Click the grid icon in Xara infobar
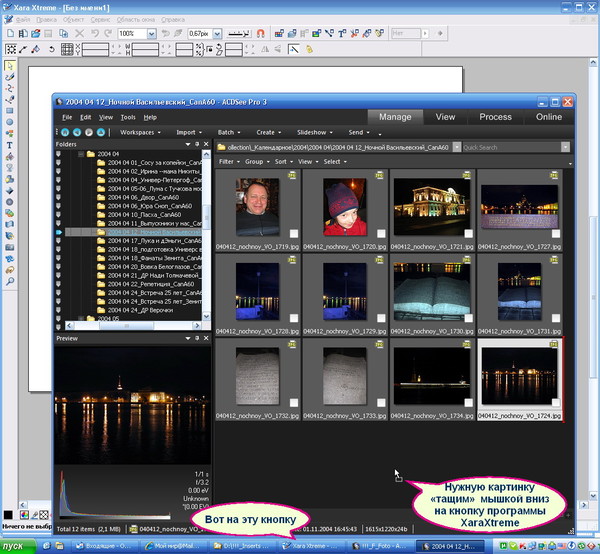The image size is (600, 554). (x=67, y=49)
